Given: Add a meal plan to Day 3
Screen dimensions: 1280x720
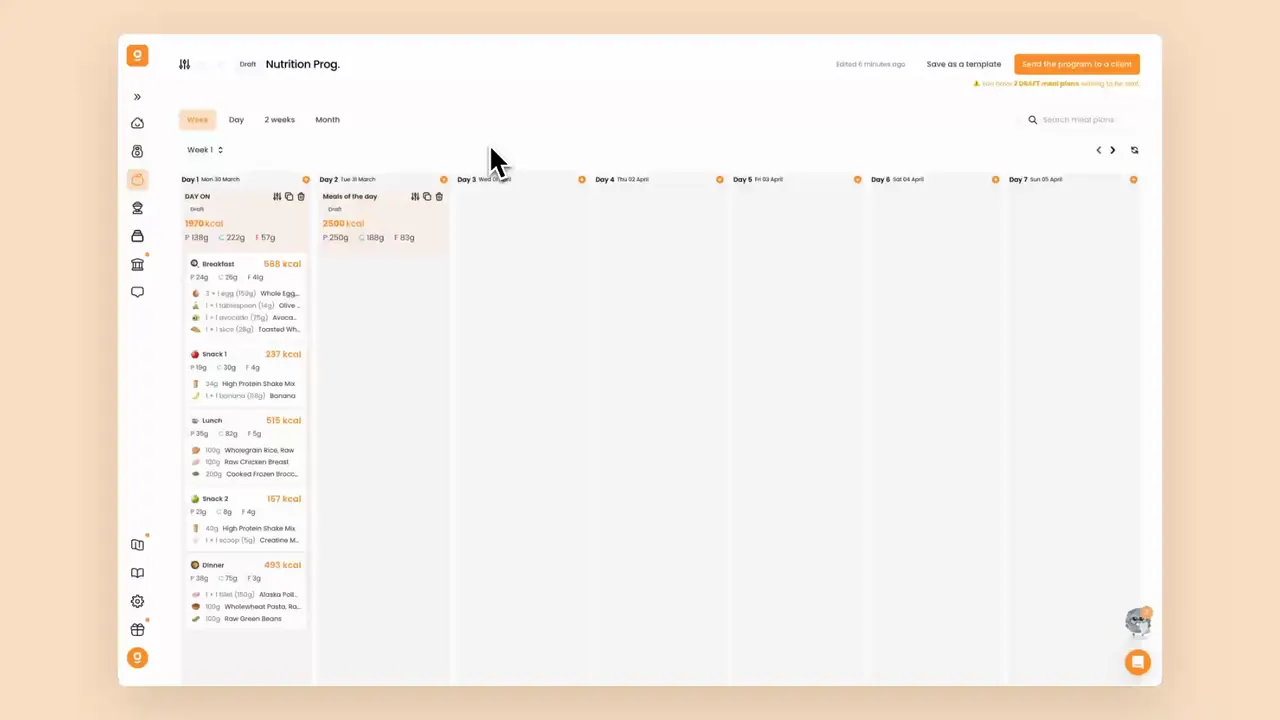Looking at the screenshot, I should tap(582, 179).
